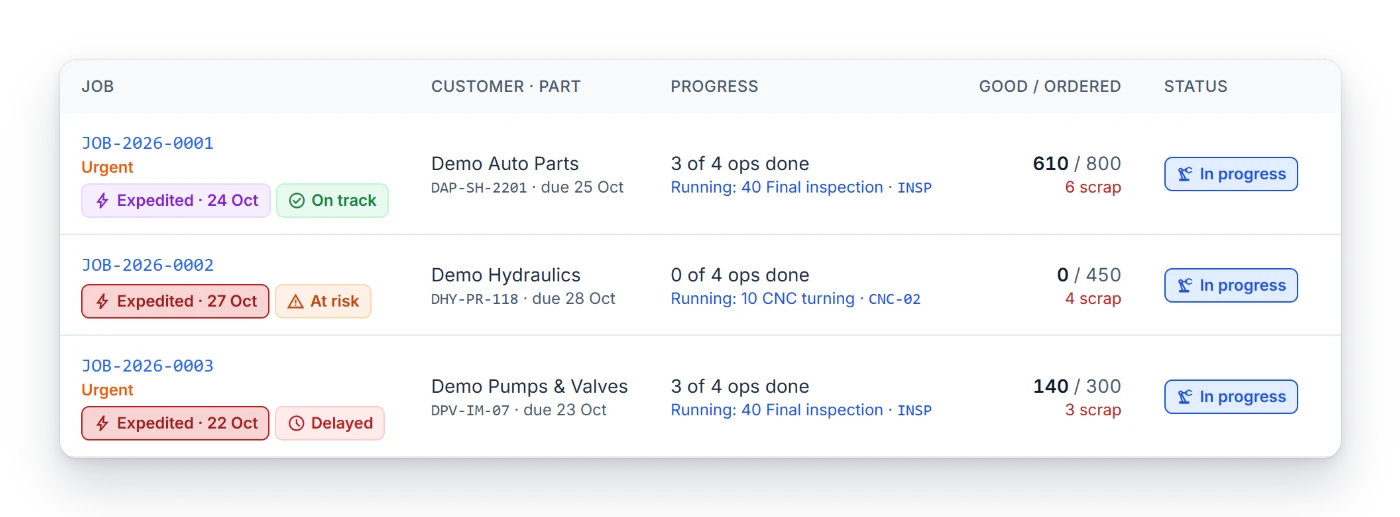The height and width of the screenshot is (517, 1400).
Task: Click quantity 140 / 300
Action: coord(1077,386)
